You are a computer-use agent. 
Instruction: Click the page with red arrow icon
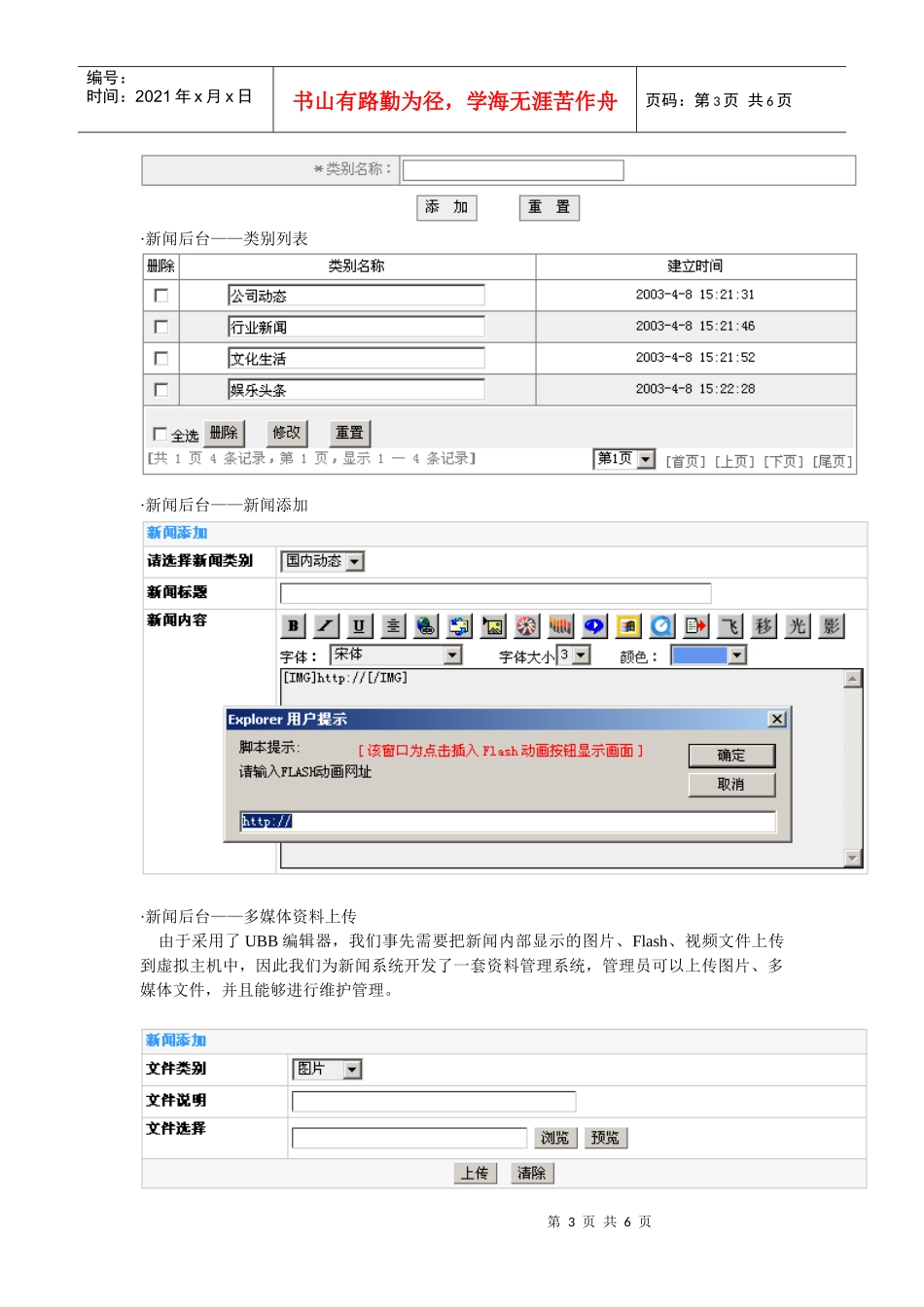(x=695, y=626)
